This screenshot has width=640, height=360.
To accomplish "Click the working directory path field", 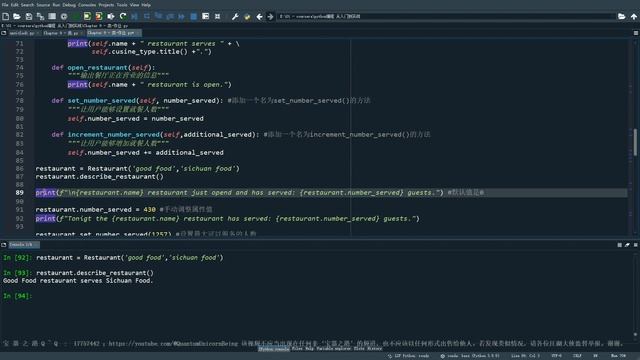I will (446, 16).
